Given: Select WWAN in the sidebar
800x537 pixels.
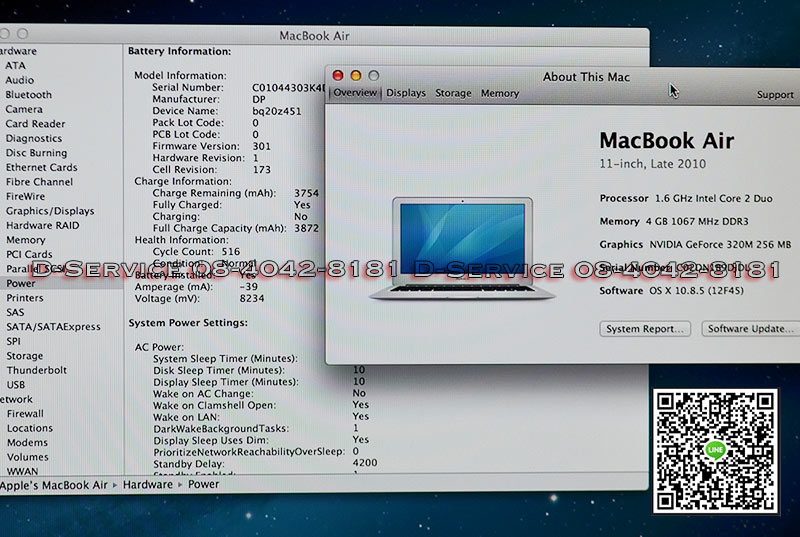Looking at the screenshot, I should (x=22, y=472).
